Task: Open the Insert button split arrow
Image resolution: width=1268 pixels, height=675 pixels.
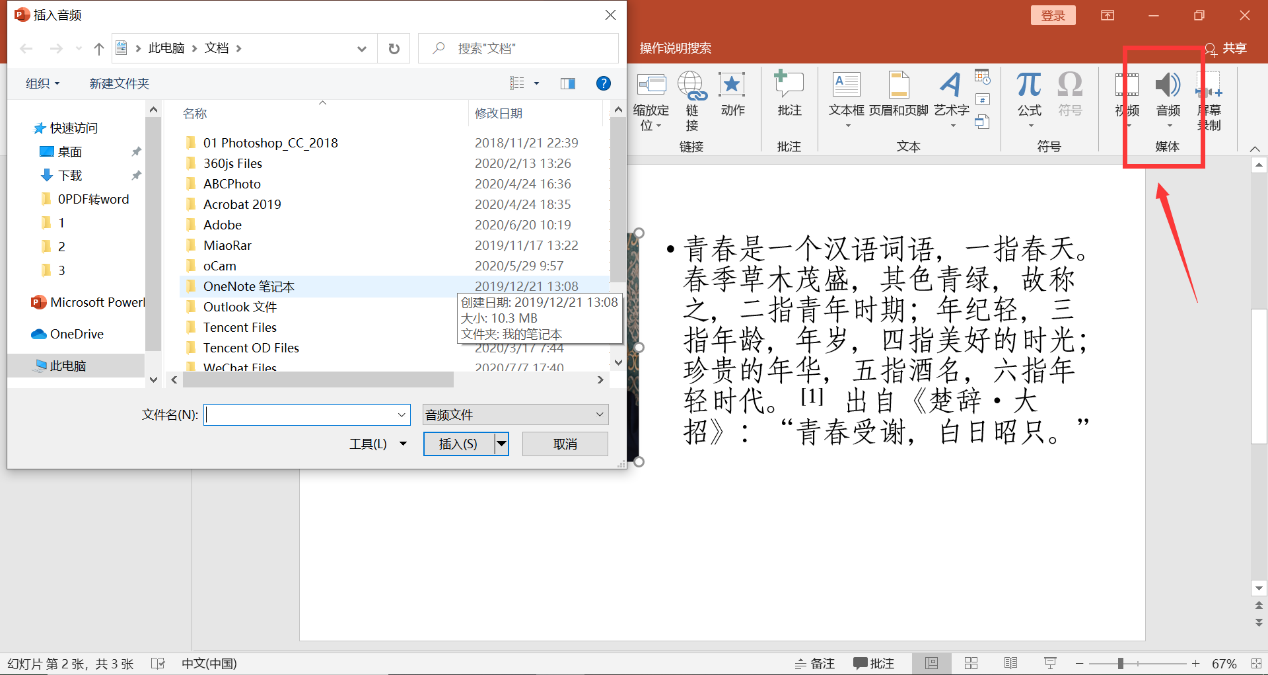Action: coord(502,444)
